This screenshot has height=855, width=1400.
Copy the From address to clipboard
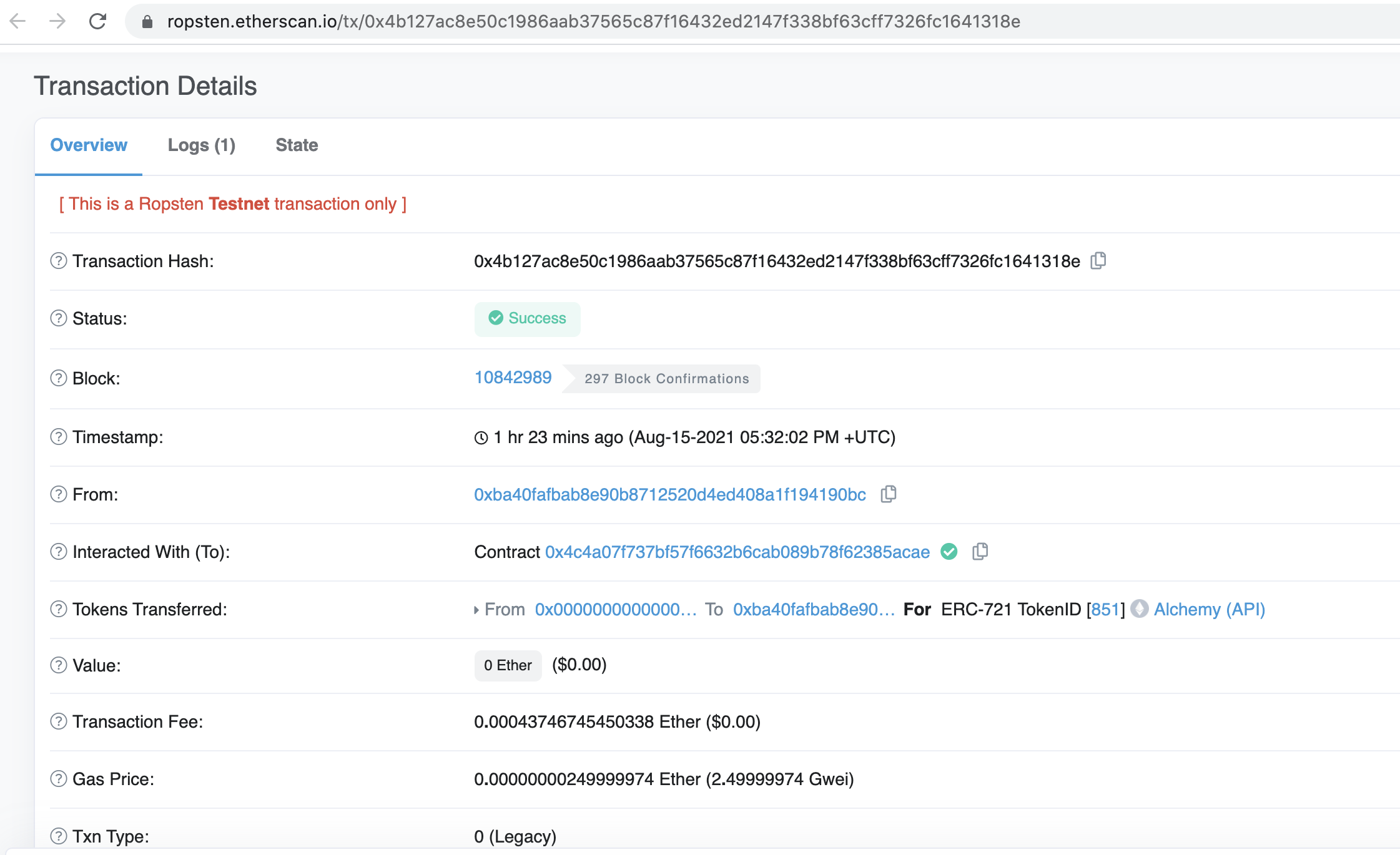(889, 494)
